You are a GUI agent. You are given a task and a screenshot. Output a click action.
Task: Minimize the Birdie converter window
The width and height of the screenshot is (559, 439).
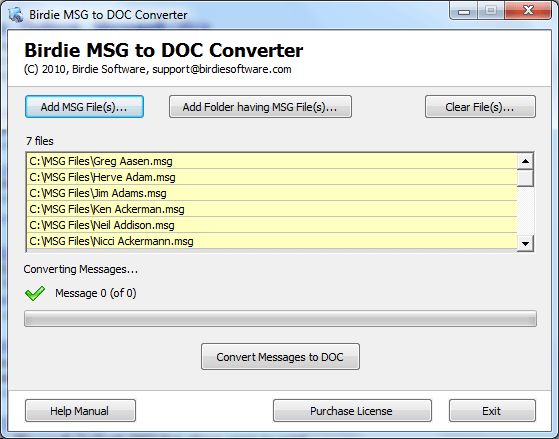click(x=464, y=11)
